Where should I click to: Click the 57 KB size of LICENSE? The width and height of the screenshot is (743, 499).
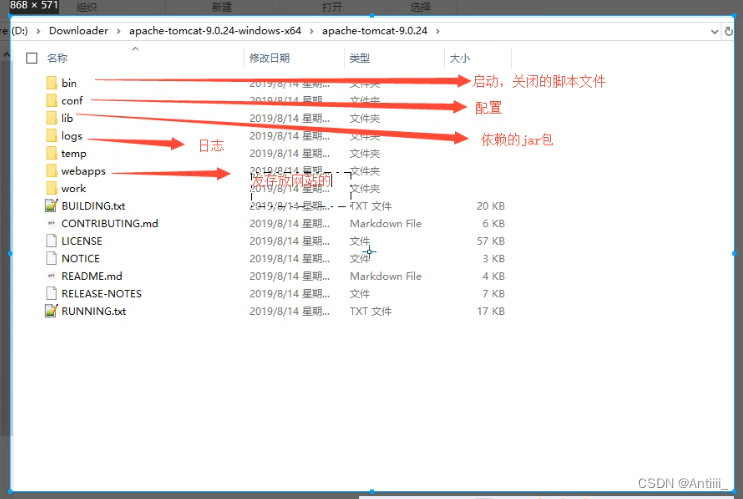click(490, 241)
